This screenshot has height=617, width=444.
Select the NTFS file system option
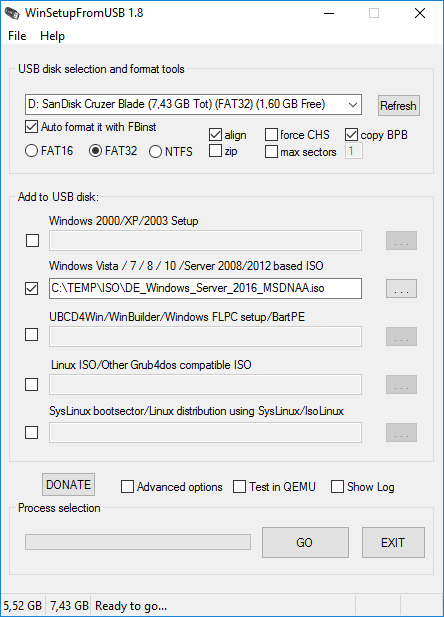155,151
